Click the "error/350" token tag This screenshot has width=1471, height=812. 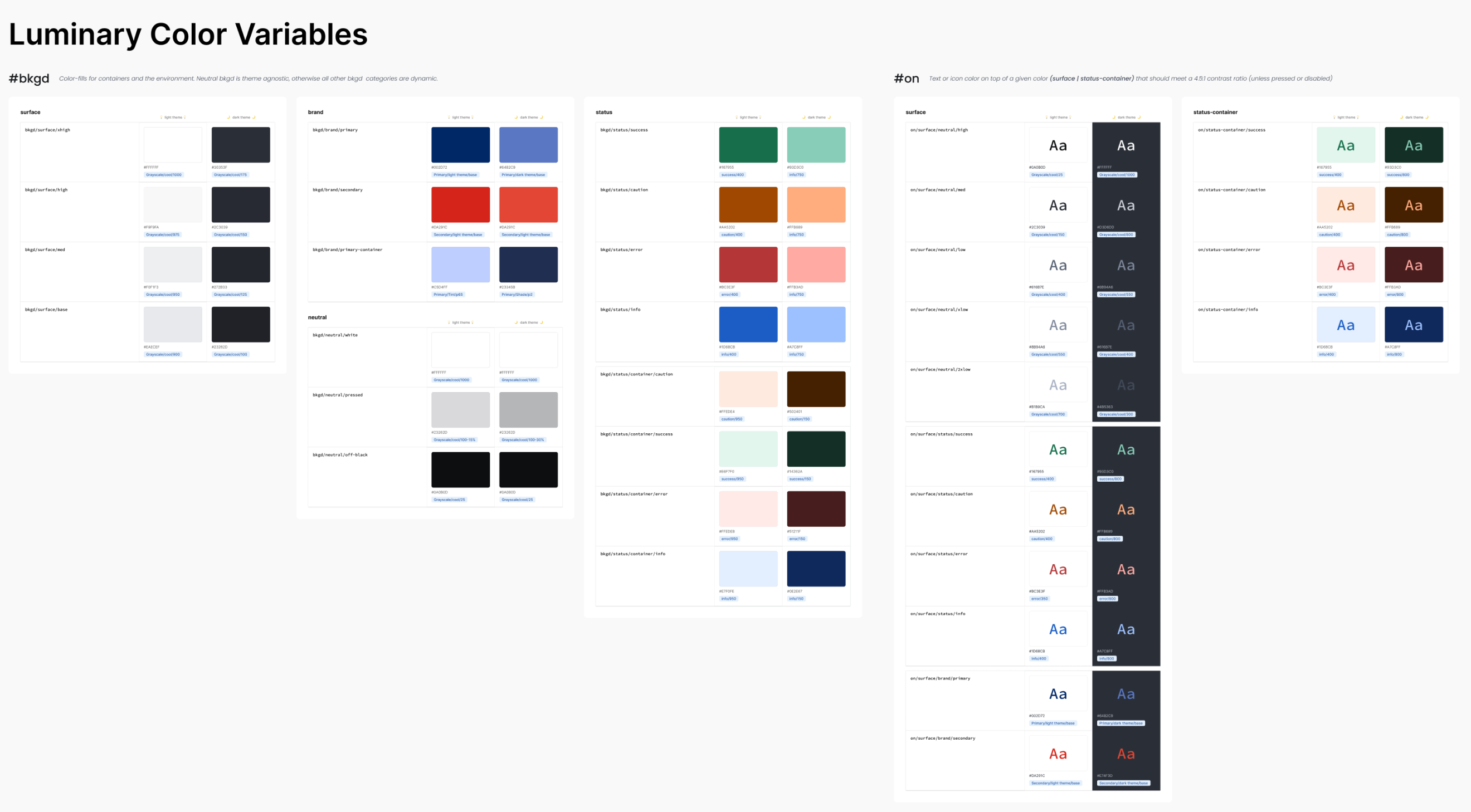[1040, 599]
